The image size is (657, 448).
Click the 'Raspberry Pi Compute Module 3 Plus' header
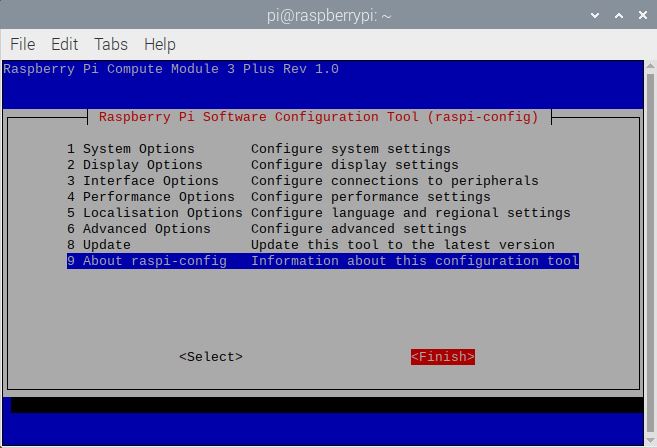tap(171, 69)
